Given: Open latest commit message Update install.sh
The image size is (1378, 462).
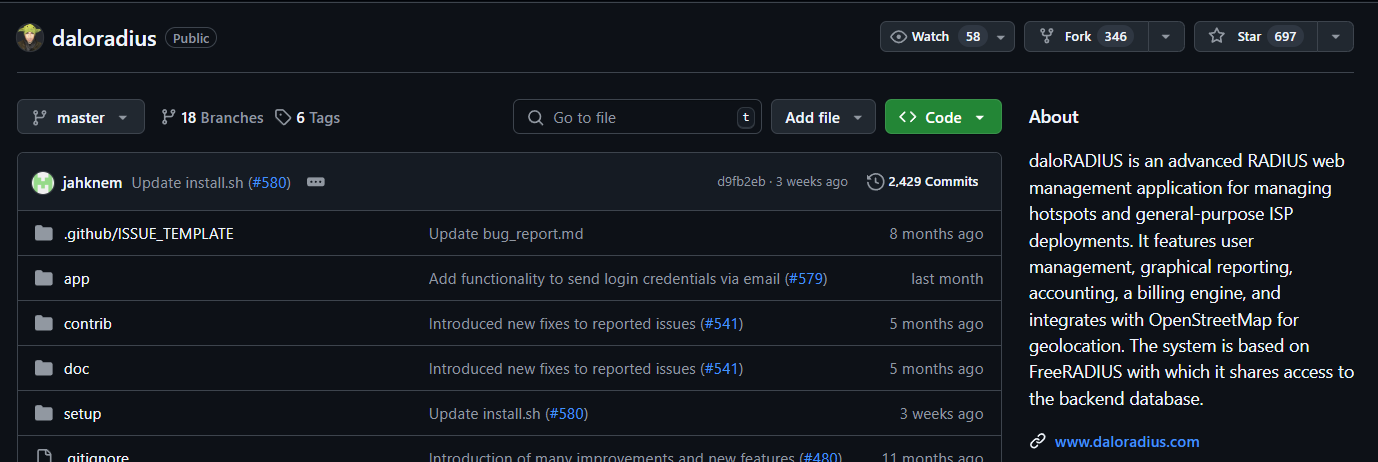Looking at the screenshot, I should pyautogui.click(x=187, y=182).
